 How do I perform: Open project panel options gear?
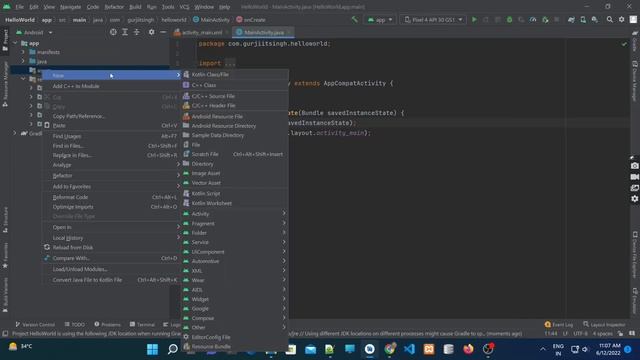151,32
